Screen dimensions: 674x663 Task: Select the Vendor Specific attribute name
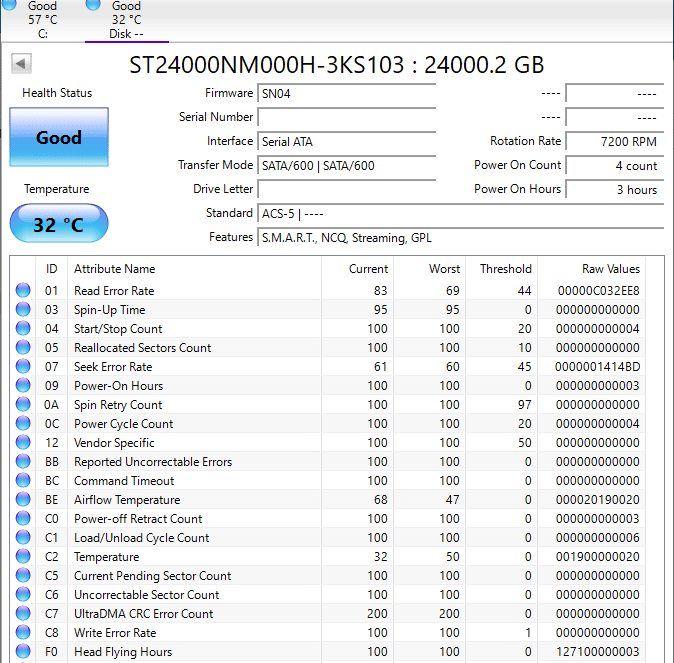pos(114,443)
